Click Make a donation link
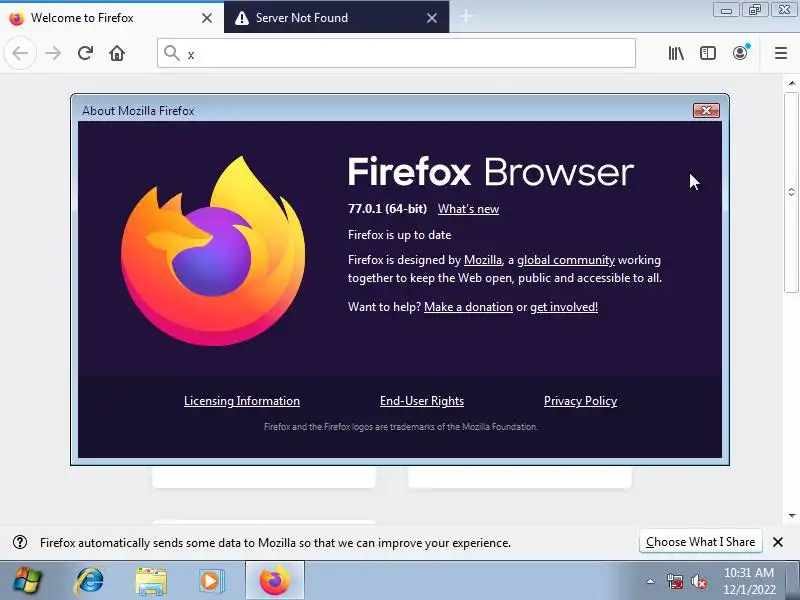This screenshot has width=800, height=600. 468,307
